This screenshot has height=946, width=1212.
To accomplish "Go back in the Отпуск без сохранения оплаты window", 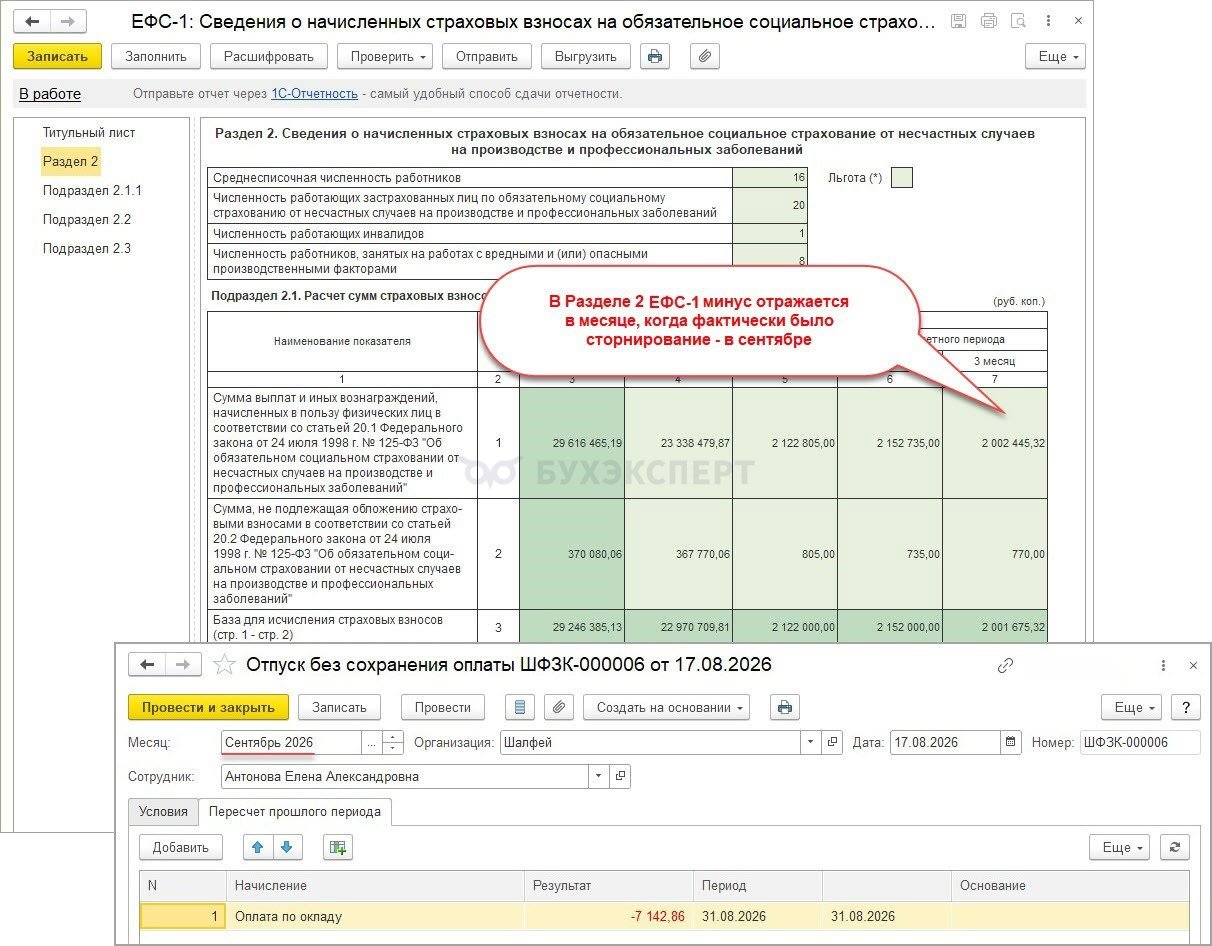I will tap(148, 664).
